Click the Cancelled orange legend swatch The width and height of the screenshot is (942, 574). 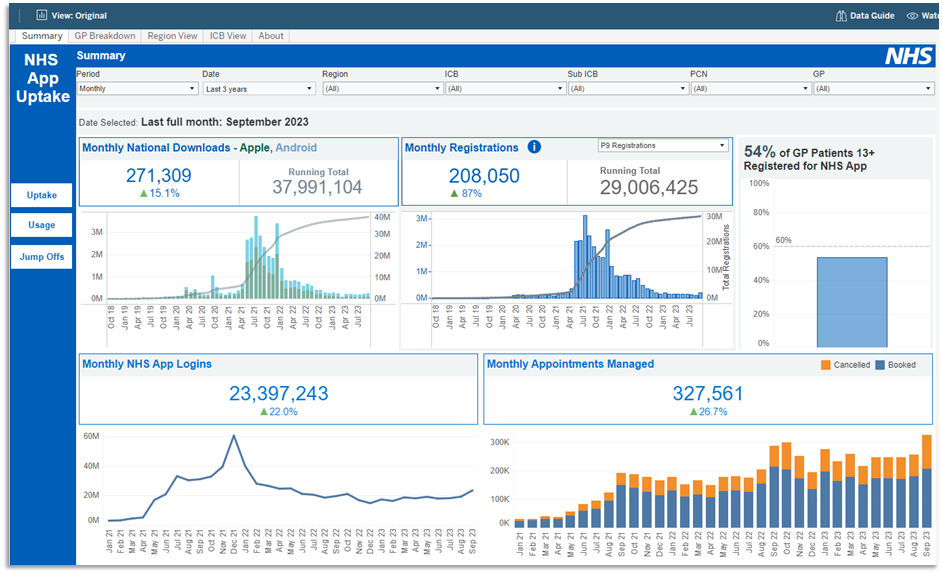coord(825,365)
